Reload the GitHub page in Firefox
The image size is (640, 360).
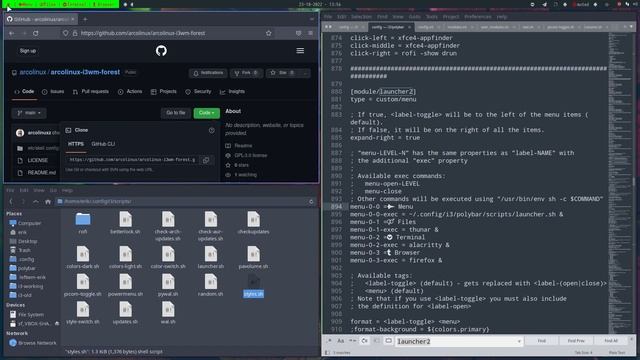click(x=36, y=33)
